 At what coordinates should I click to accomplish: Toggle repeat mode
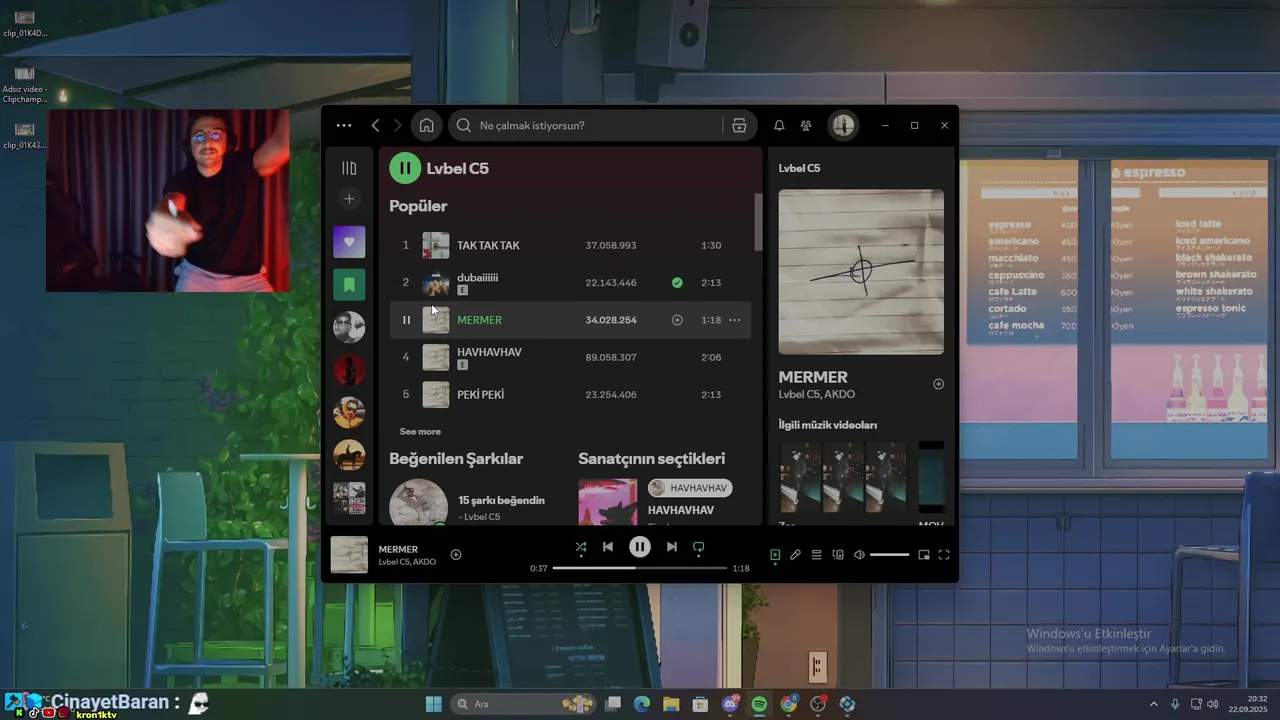[699, 547]
